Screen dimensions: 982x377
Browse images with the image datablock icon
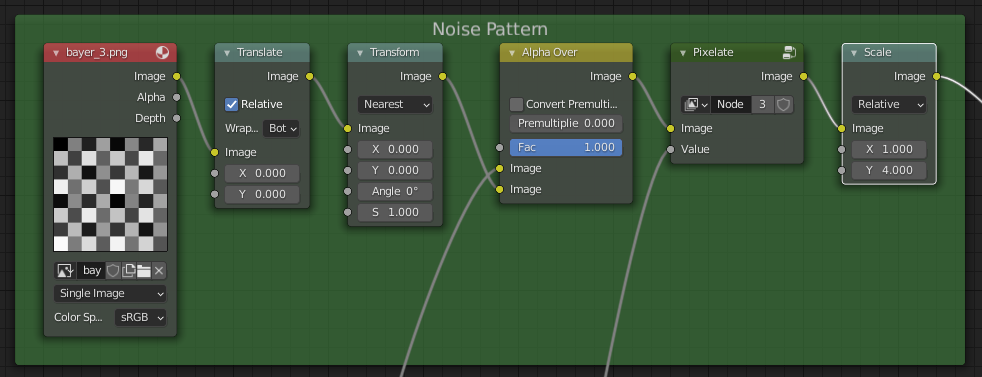[x=65, y=271]
